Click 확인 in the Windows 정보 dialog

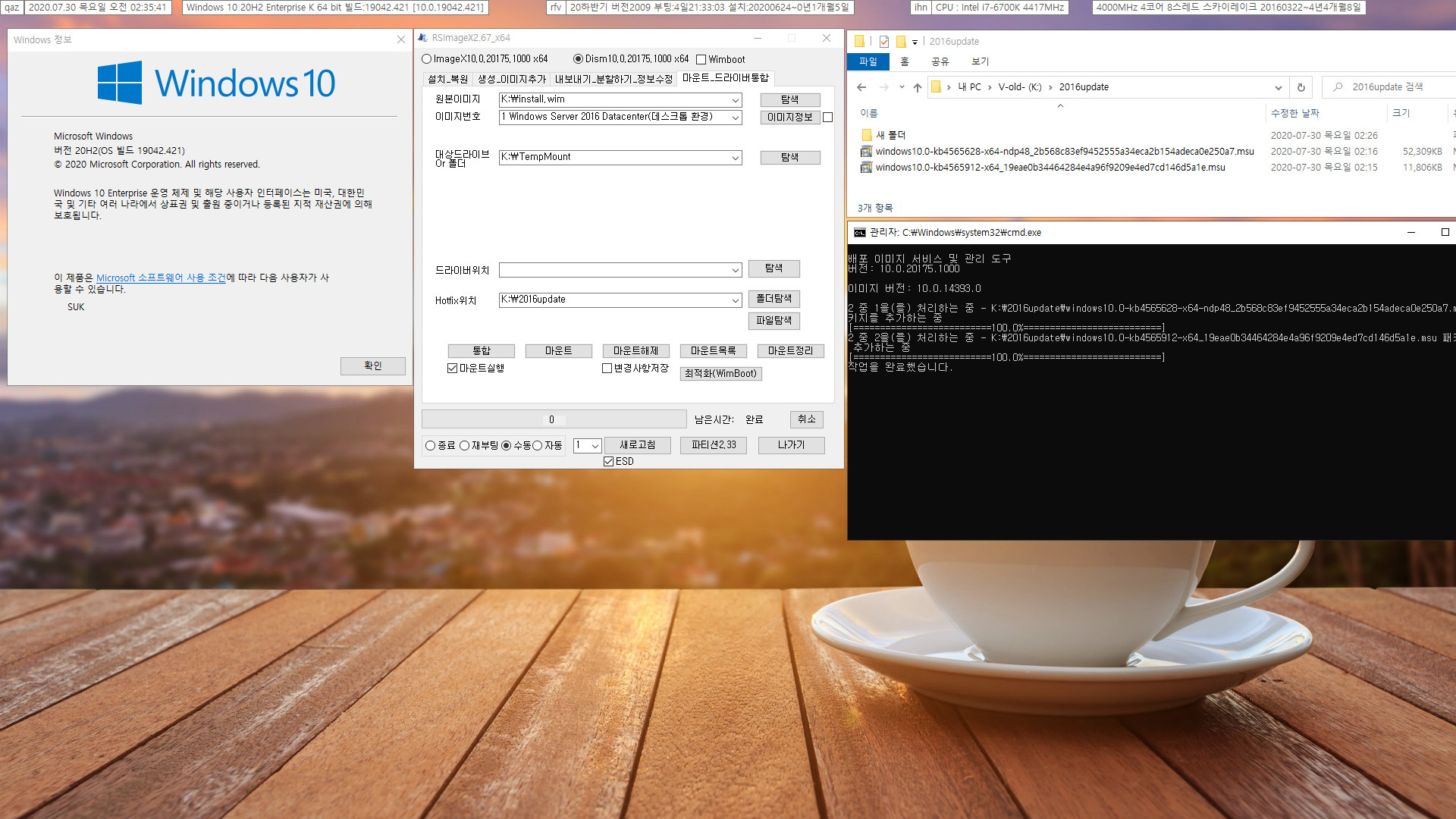pyautogui.click(x=373, y=366)
